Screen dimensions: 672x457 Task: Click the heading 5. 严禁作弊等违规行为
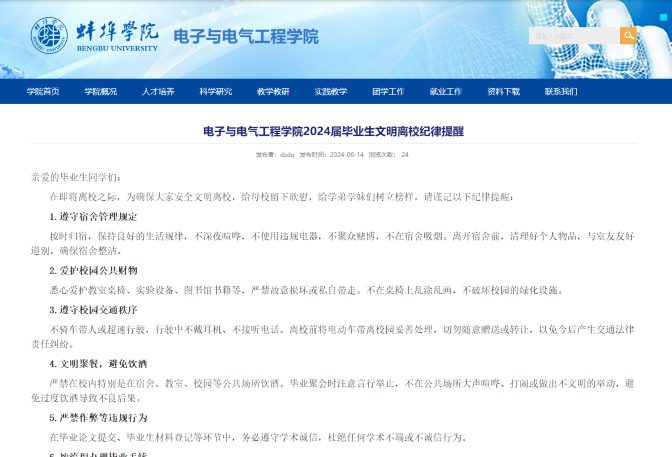98,418
